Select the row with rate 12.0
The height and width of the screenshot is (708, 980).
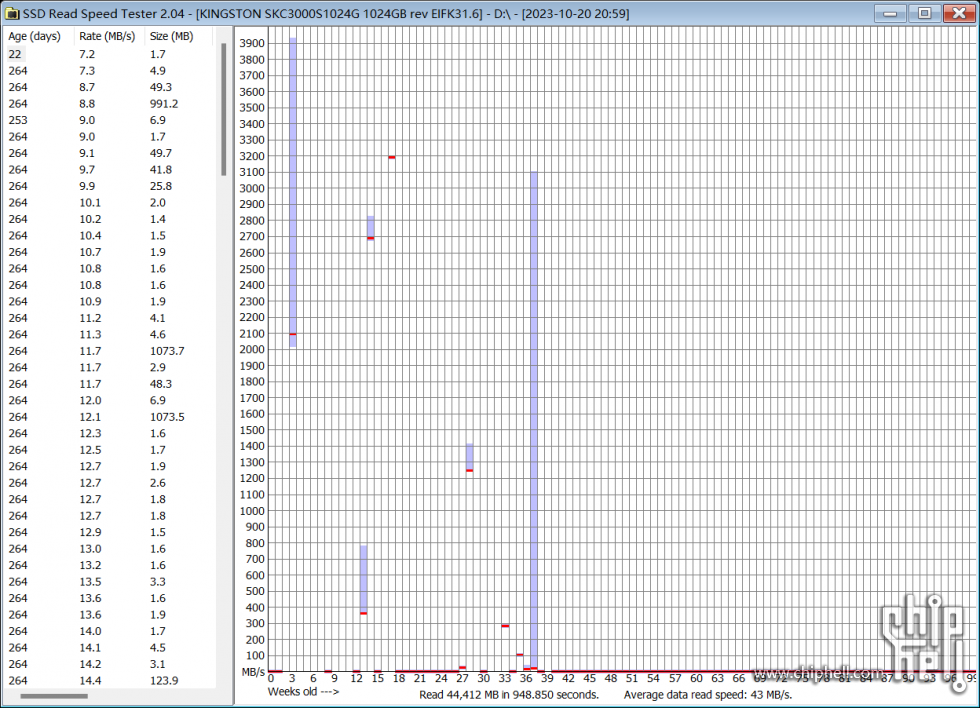pos(109,401)
